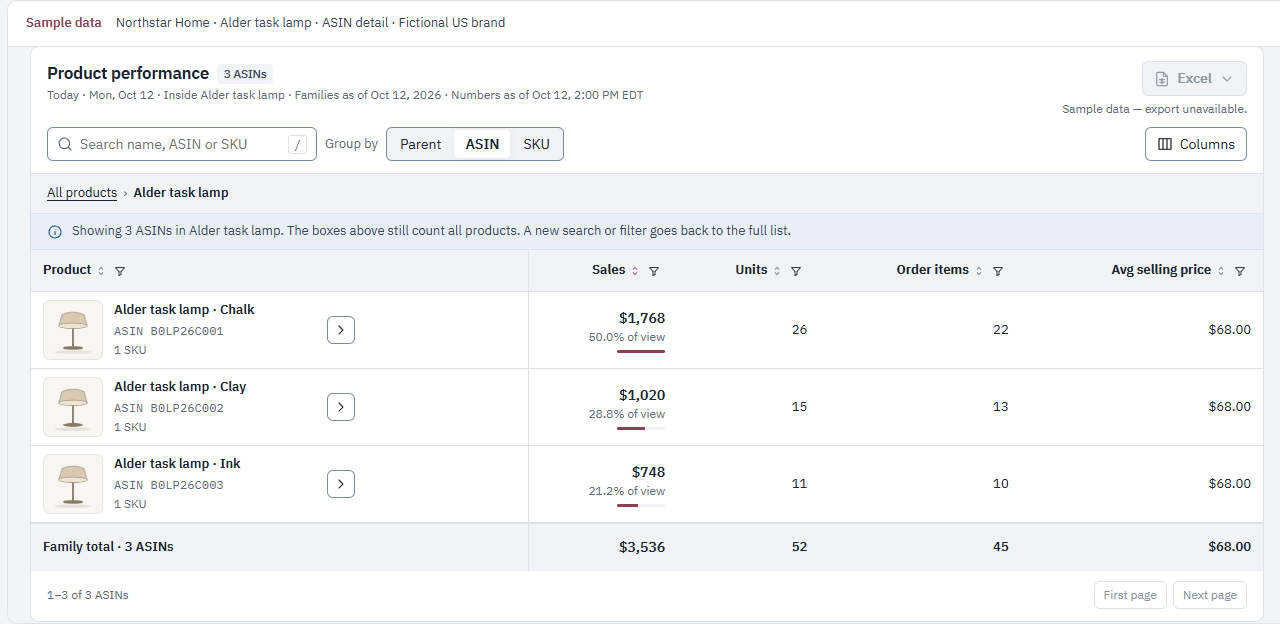Group by SKU
The height and width of the screenshot is (624, 1280).
[536, 144]
